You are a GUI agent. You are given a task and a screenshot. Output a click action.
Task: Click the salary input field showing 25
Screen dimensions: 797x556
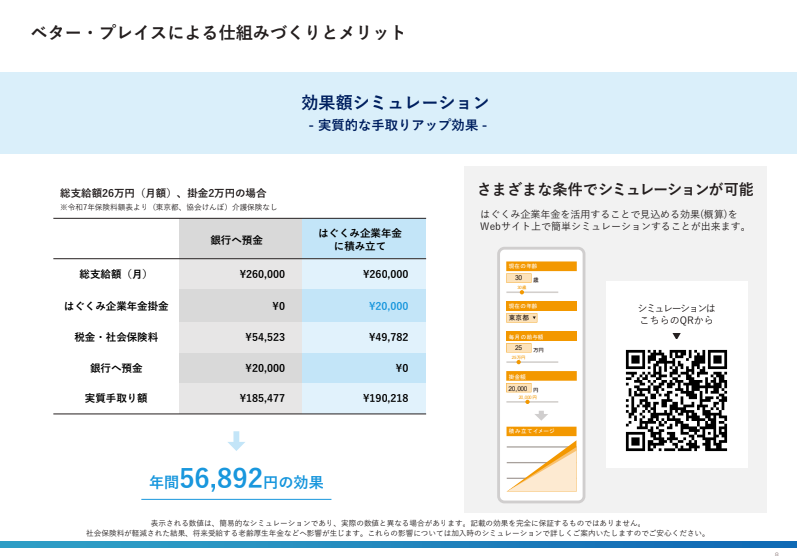pyautogui.click(x=518, y=348)
